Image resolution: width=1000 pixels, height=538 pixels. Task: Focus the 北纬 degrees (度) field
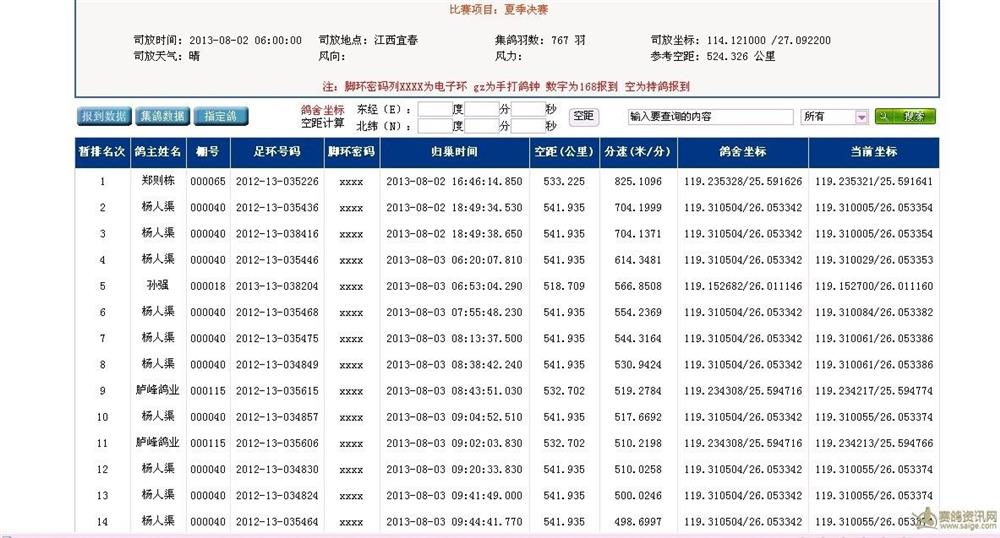pos(435,126)
